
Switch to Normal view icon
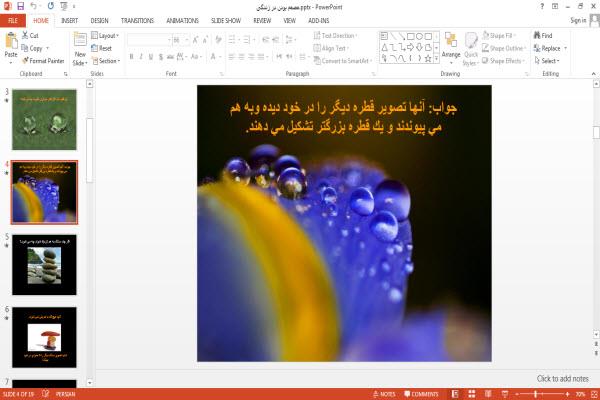coord(455,394)
